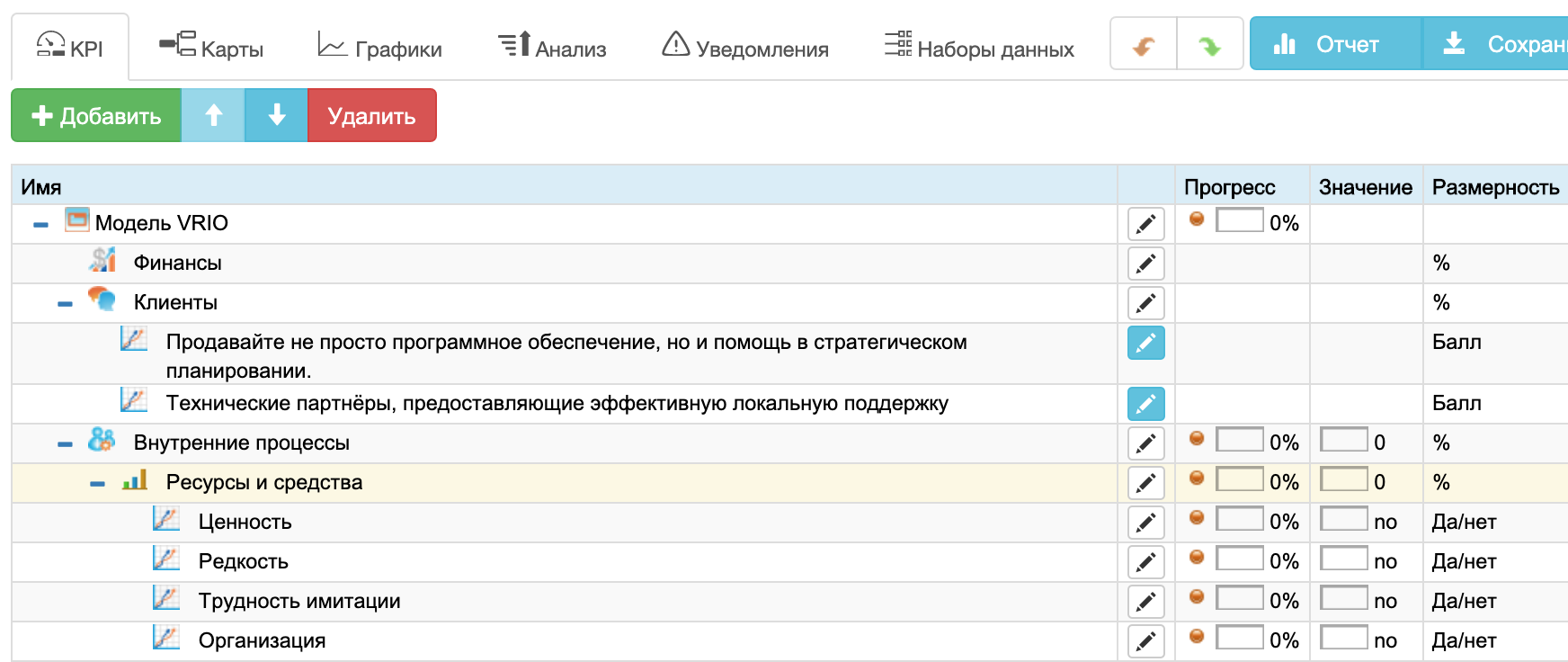This screenshot has width=1568, height=662.
Task: Collapse the Модель VRIO tree node
Action: point(40,224)
